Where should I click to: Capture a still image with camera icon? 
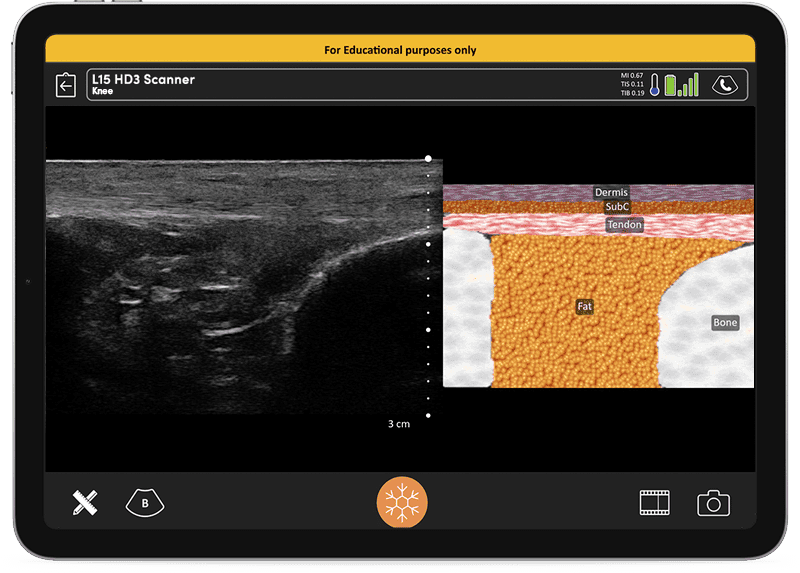(x=713, y=503)
